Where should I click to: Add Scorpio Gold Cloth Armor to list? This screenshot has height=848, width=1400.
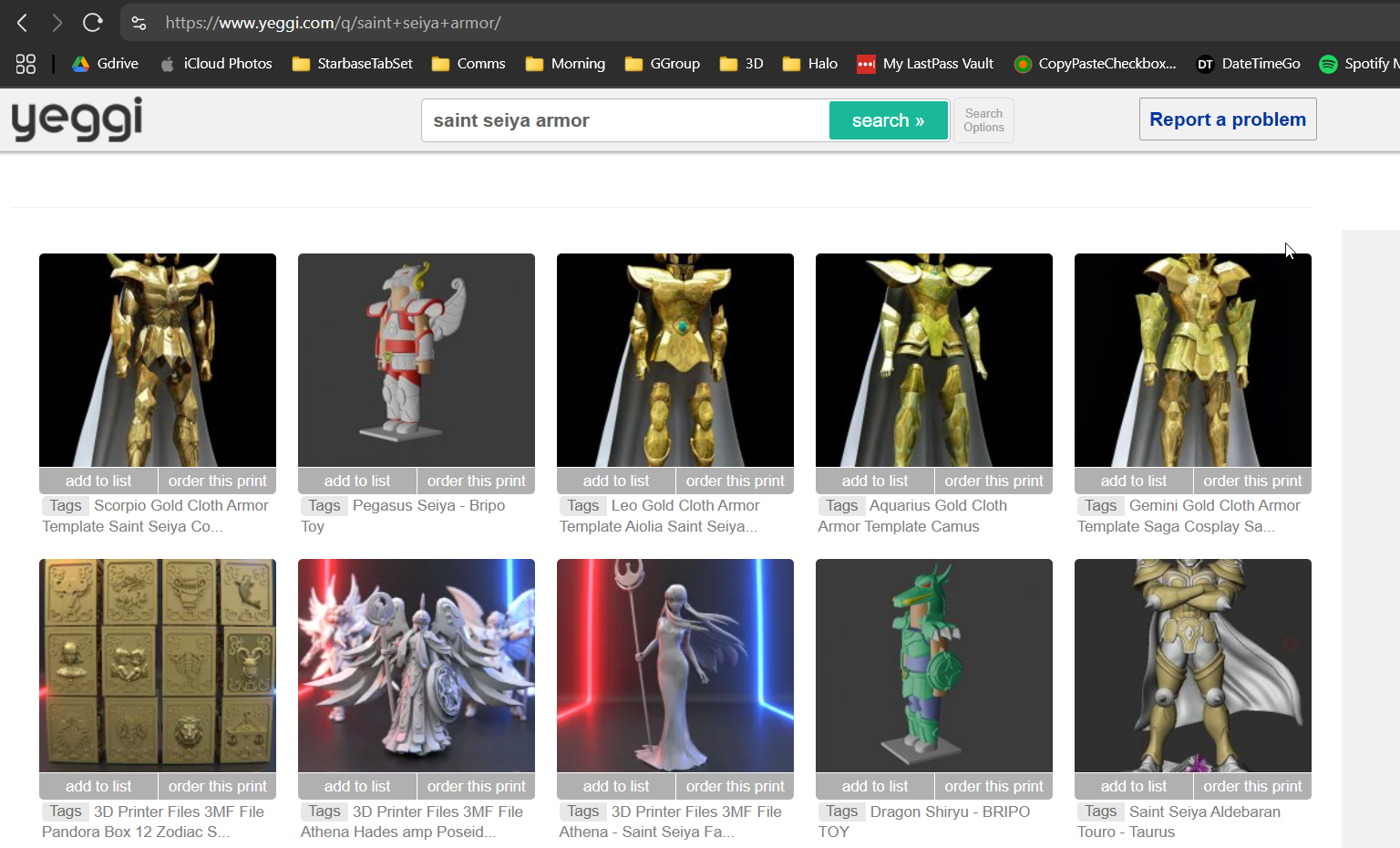coord(98,481)
